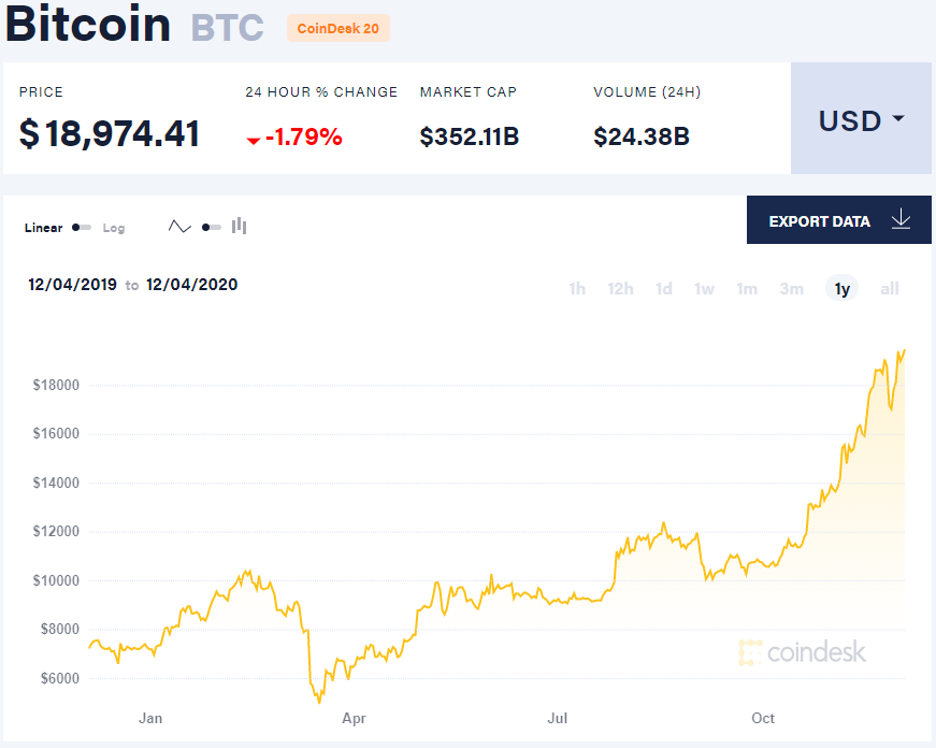This screenshot has height=748, width=936.
Task: Select the Log scale label
Action: [x=114, y=228]
